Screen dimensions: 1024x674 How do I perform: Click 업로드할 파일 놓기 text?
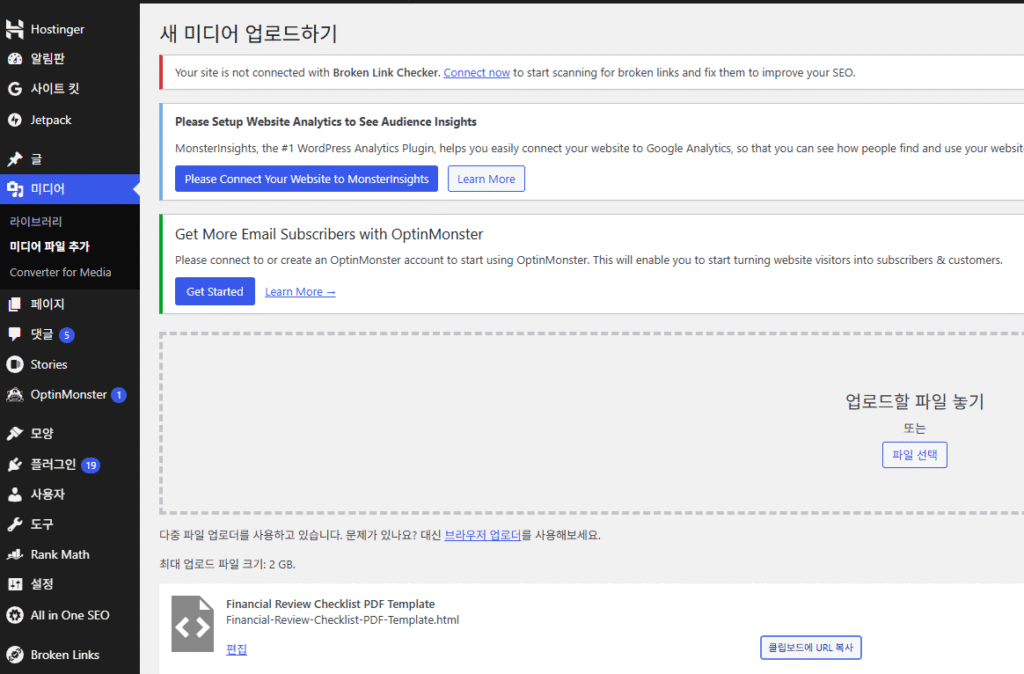(914, 401)
